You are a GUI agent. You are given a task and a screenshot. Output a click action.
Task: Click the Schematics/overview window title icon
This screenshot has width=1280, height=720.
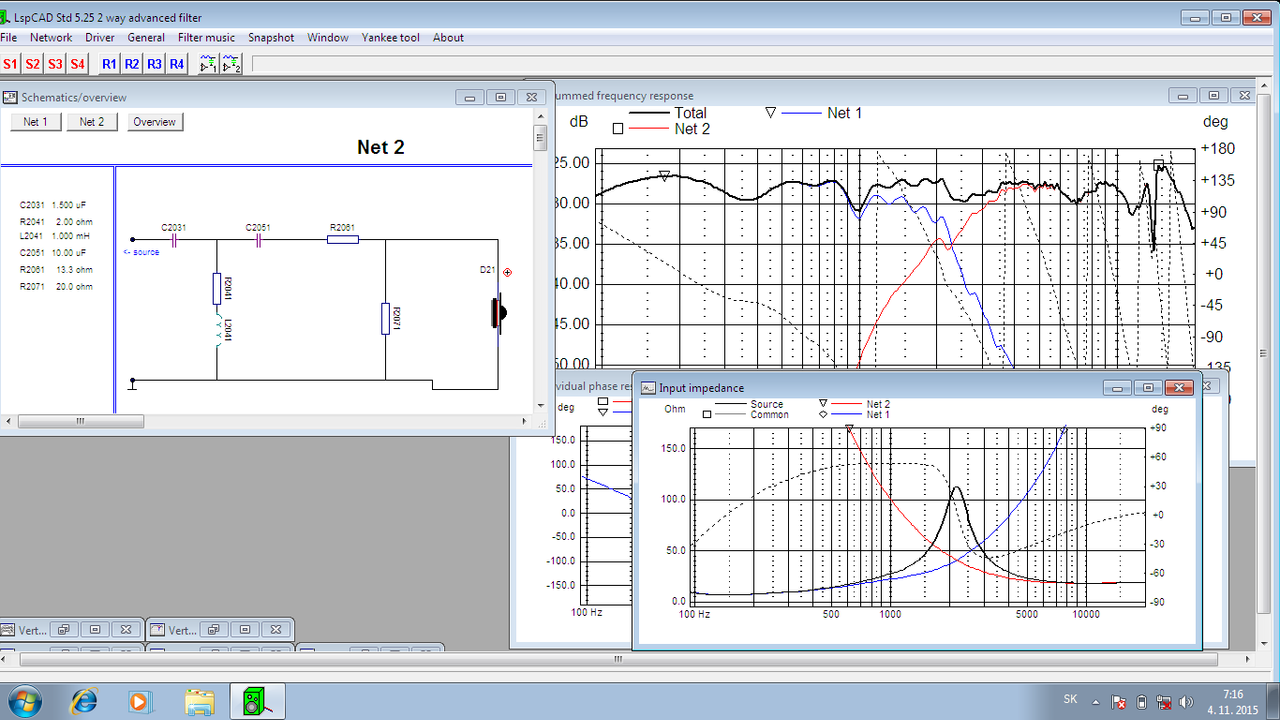pos(11,97)
